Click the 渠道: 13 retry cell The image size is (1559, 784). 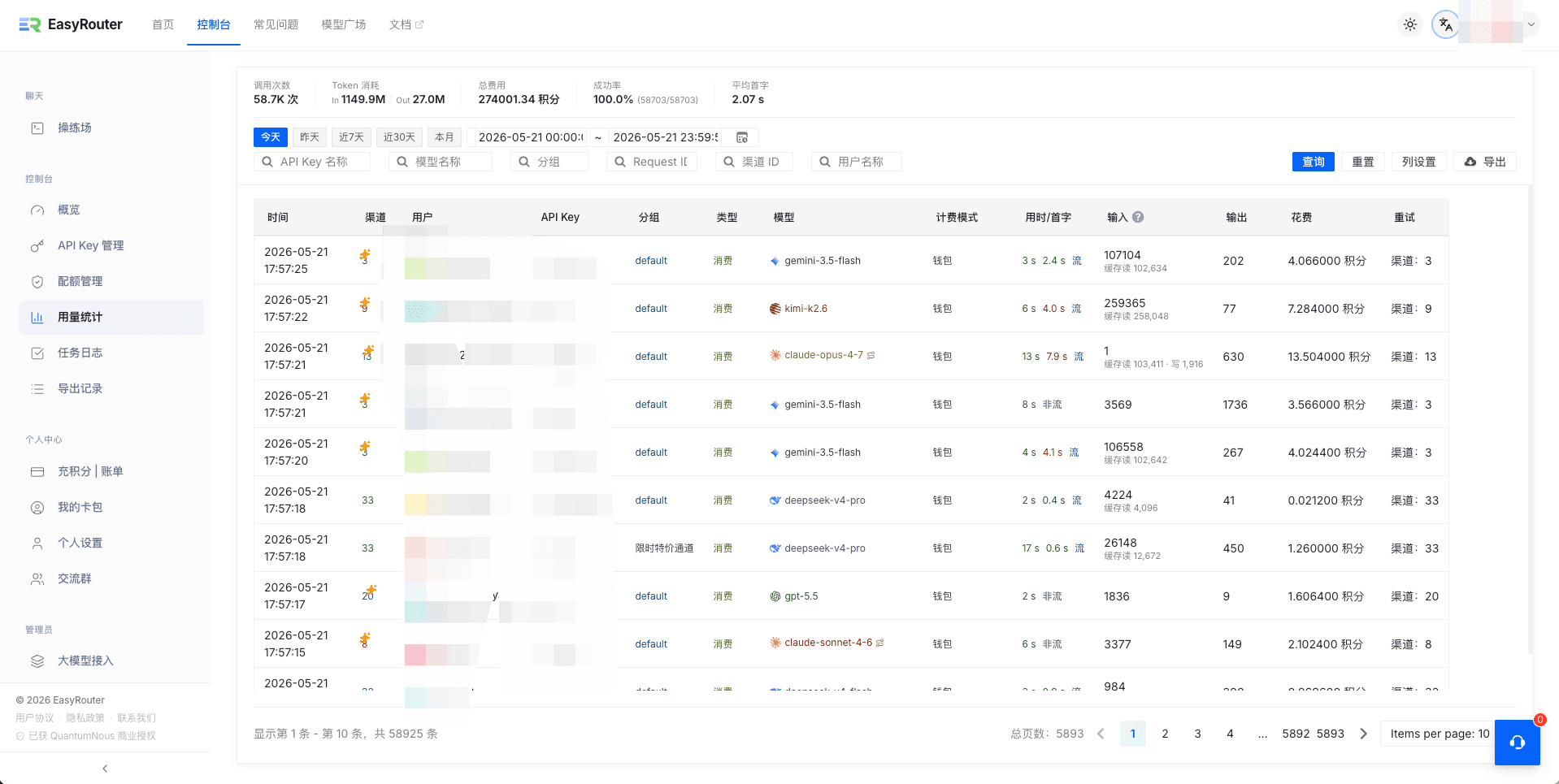(1414, 357)
